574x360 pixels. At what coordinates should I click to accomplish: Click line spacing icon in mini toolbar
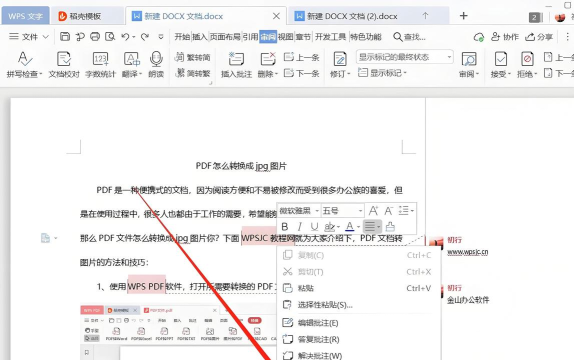tap(403, 211)
